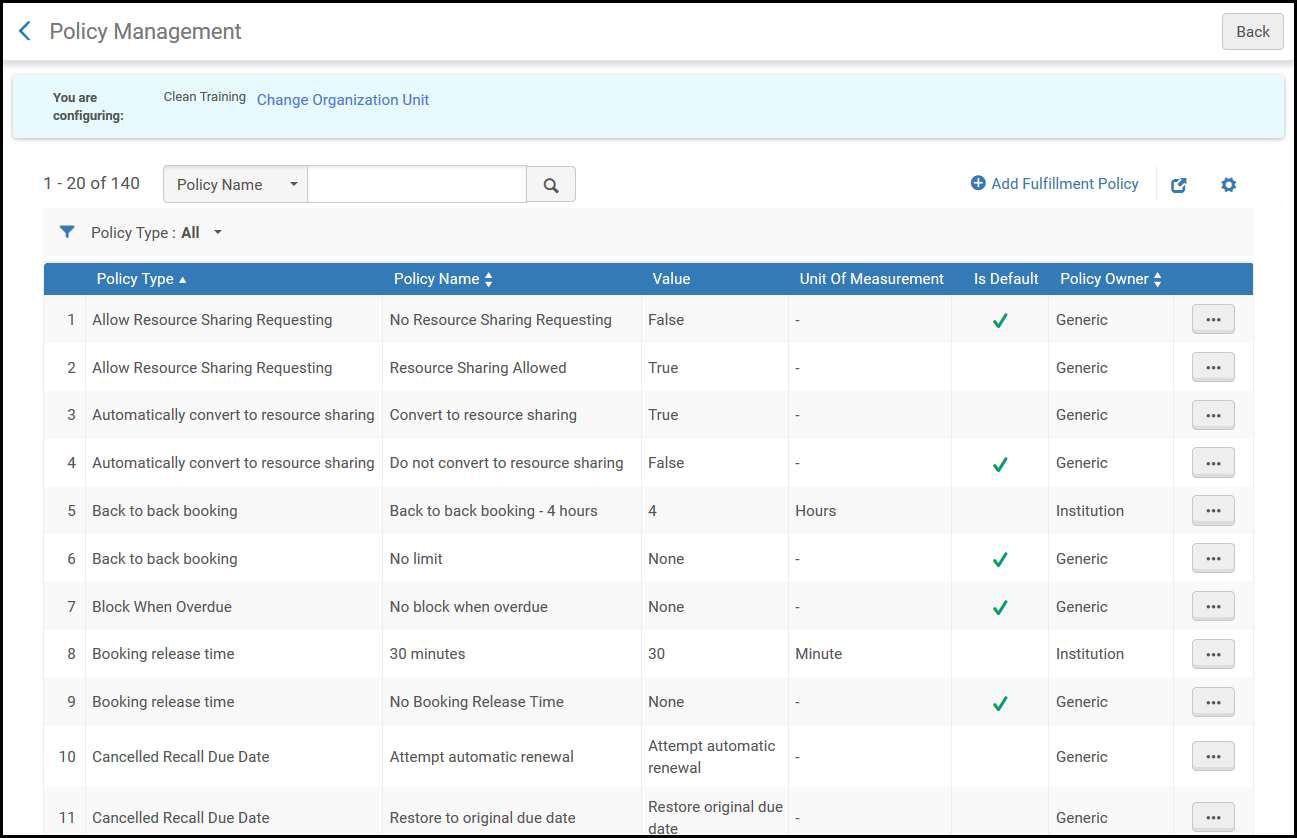Image resolution: width=1297 pixels, height=838 pixels.
Task: Click the Is Default column header
Action: click(x=1006, y=279)
